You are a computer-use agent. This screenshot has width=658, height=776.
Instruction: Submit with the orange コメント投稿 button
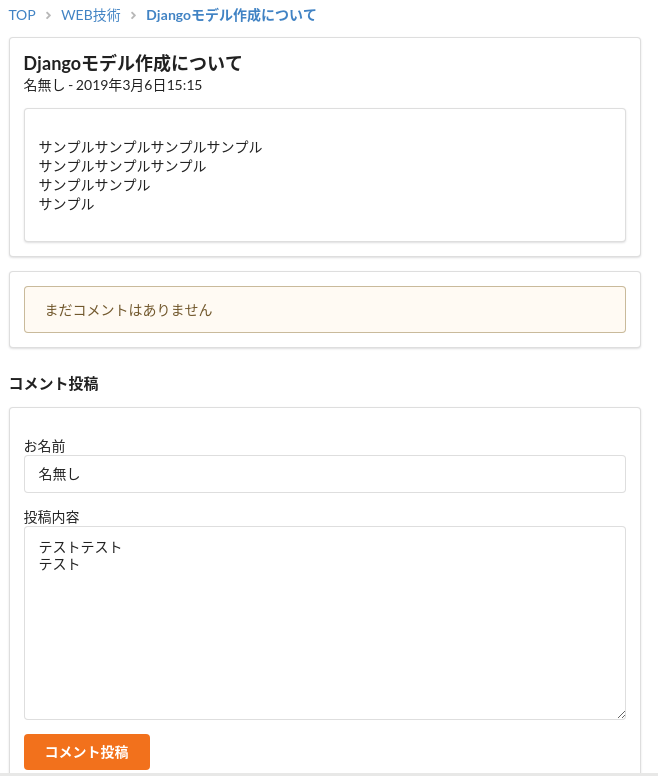[87, 752]
